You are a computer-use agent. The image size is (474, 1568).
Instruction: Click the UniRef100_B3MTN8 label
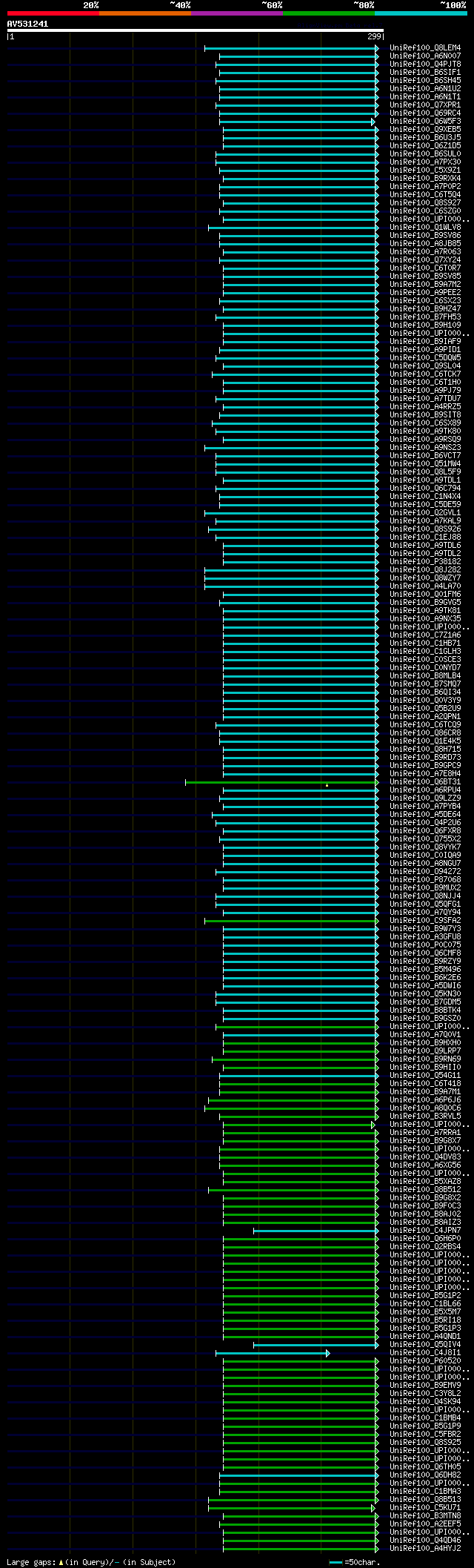click(425, 1516)
